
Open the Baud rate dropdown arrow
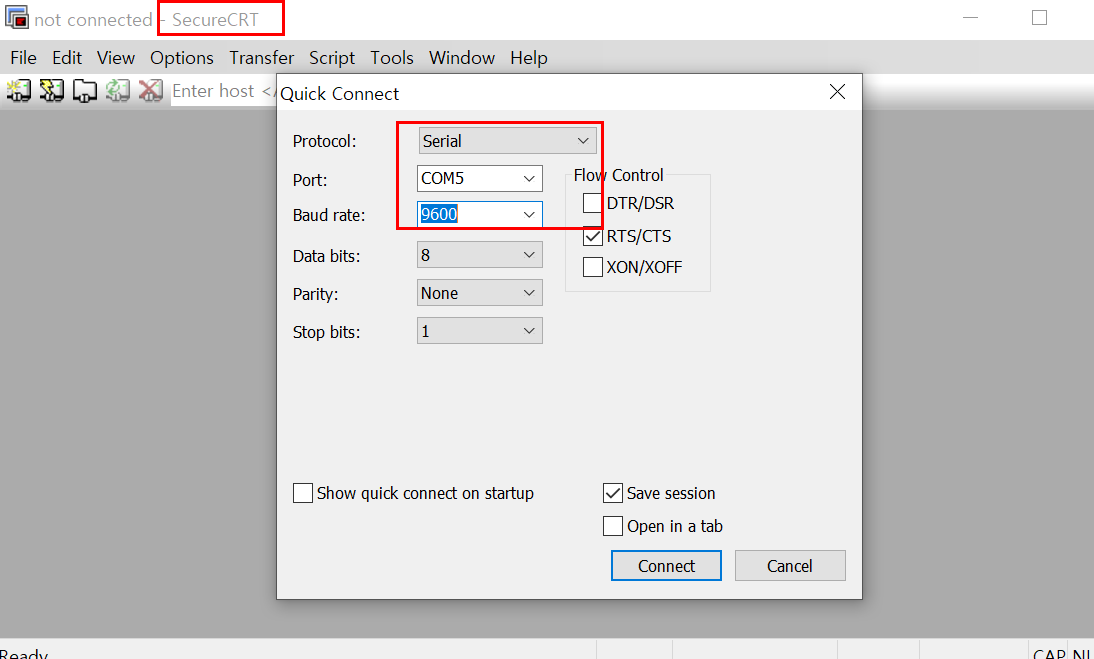(x=529, y=215)
